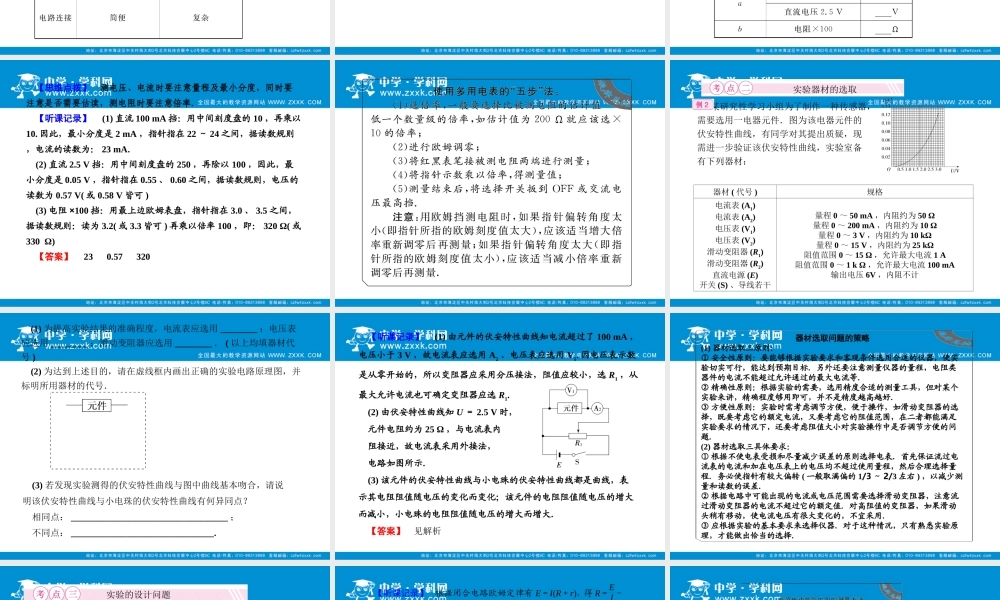Select the I-V characteristic curve graph
Screen dimensions: 1000x600
[918, 140]
